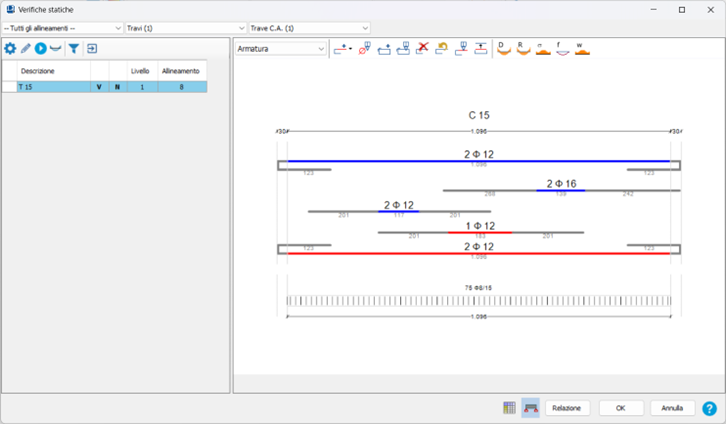
Task: Toggle the table grid view button
Action: pyautogui.click(x=510, y=408)
